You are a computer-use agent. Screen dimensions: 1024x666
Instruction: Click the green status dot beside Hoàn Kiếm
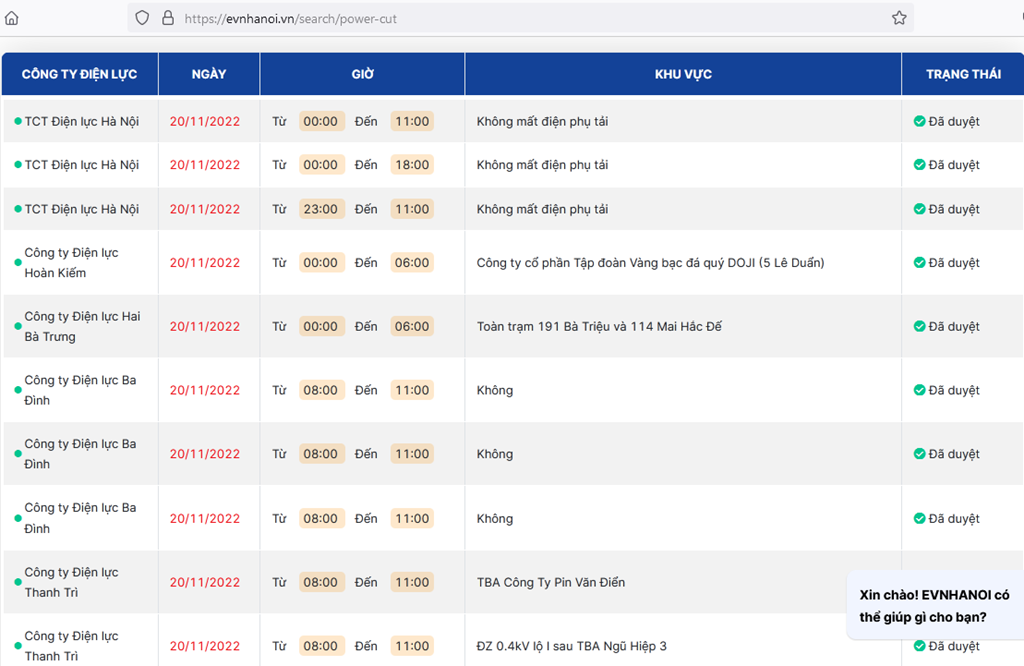pos(18,262)
